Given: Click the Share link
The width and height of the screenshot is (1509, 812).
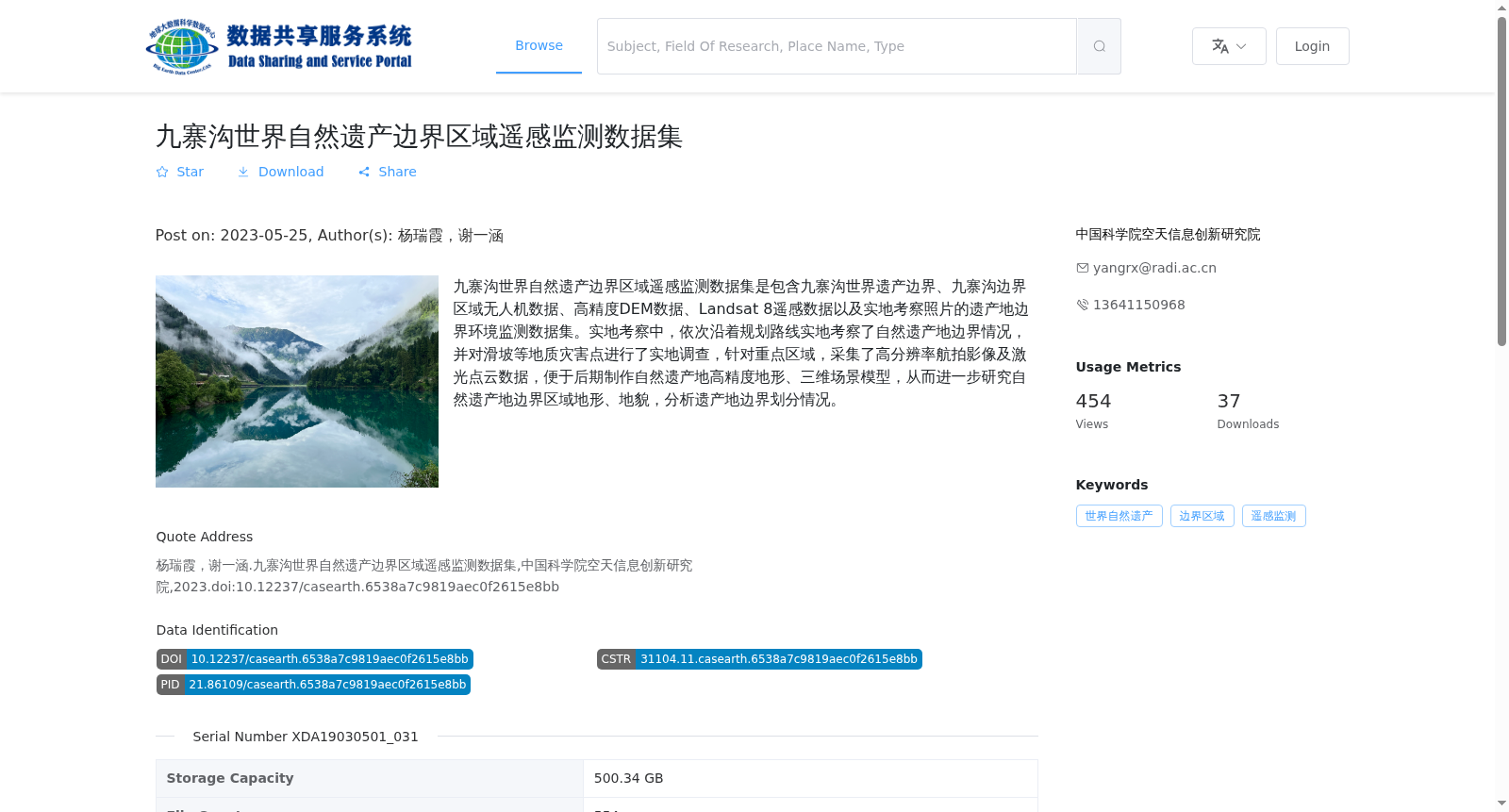Looking at the screenshot, I should 387,172.
